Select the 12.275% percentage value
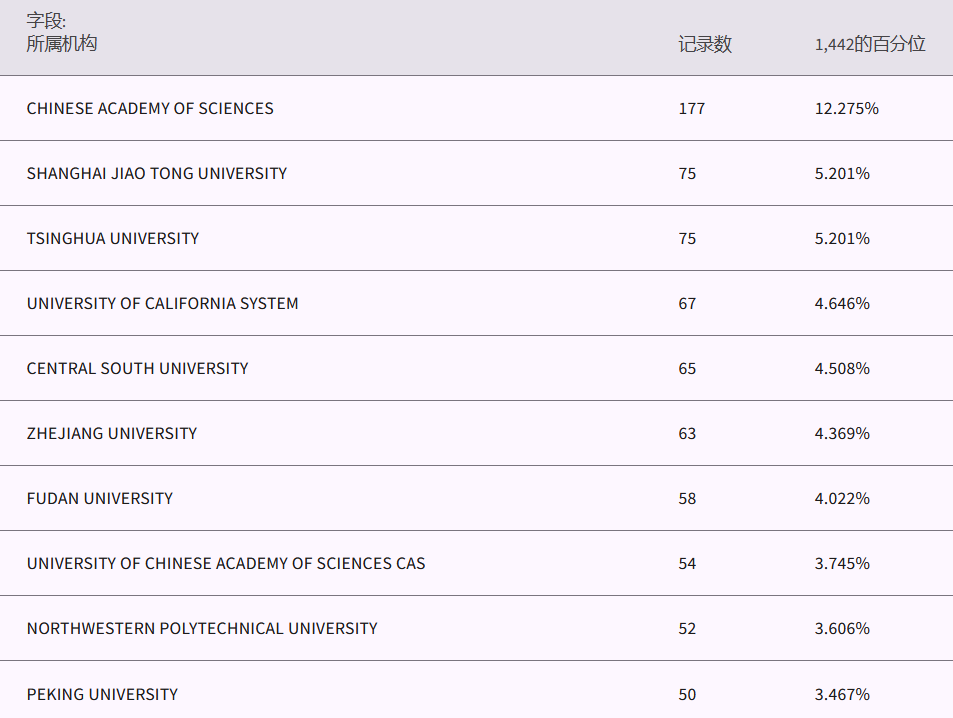 pyautogui.click(x=846, y=108)
